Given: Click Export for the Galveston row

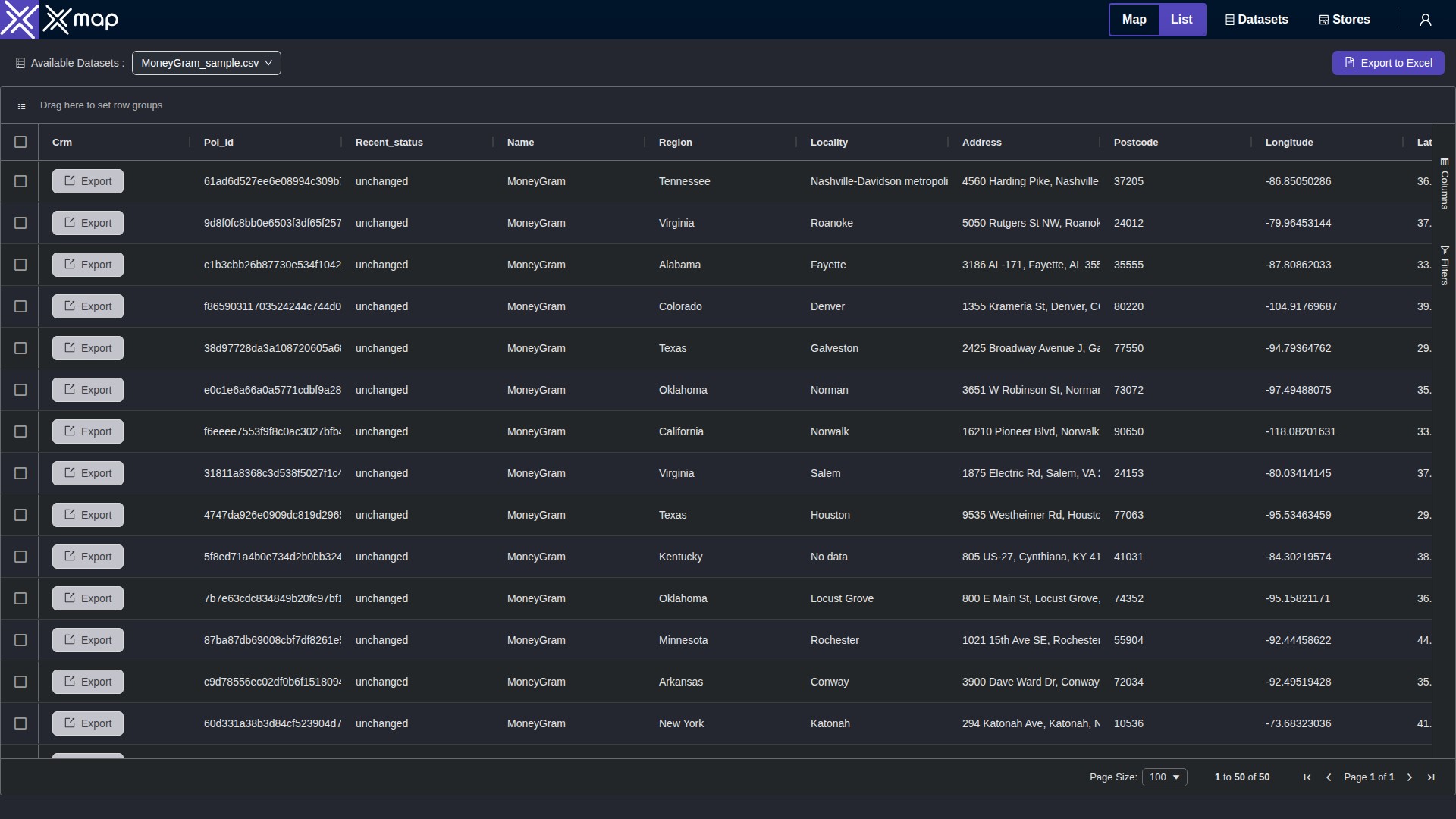Looking at the screenshot, I should click(88, 348).
